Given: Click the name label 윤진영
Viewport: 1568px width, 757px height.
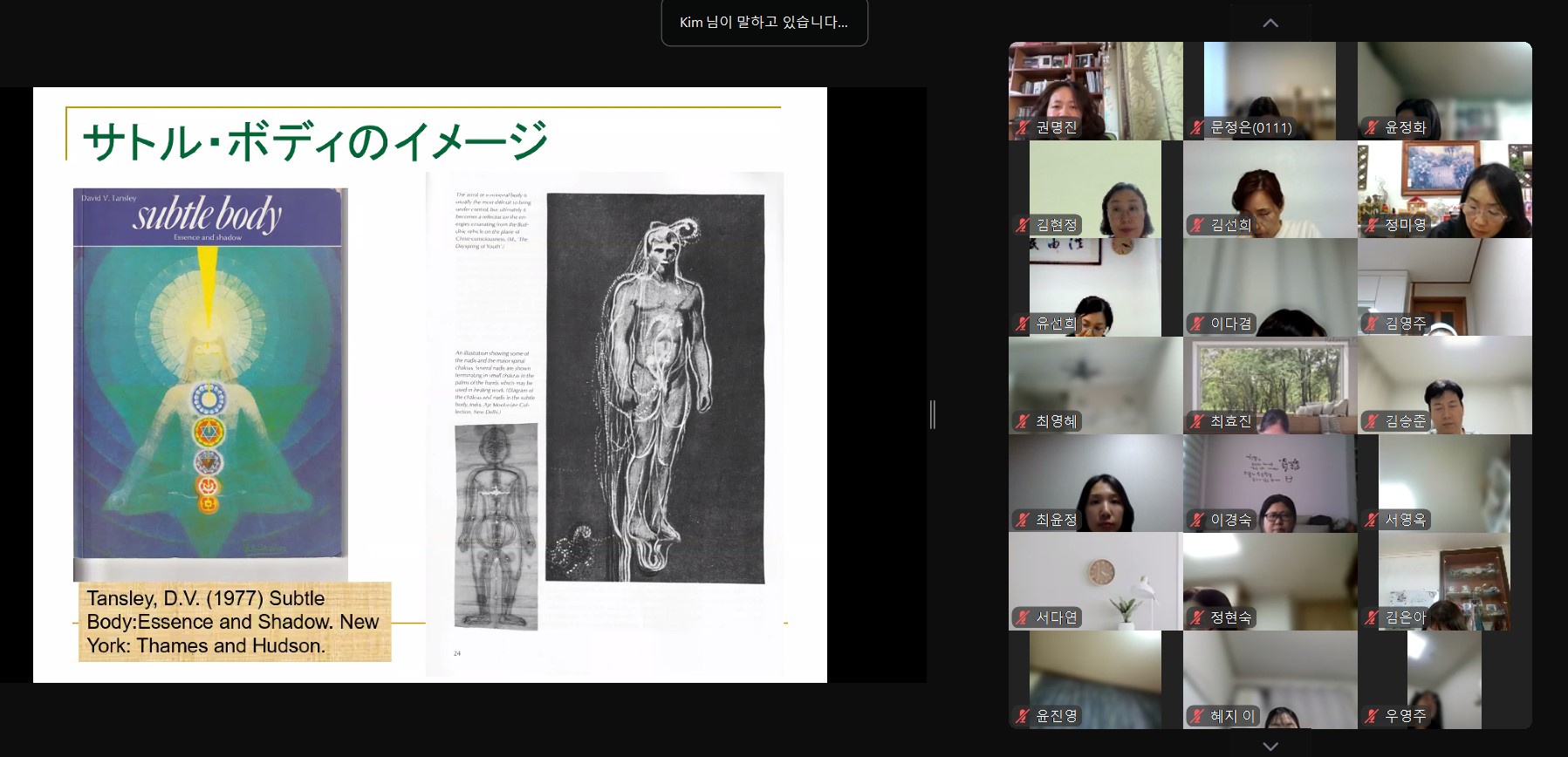Looking at the screenshot, I should (x=1057, y=716).
